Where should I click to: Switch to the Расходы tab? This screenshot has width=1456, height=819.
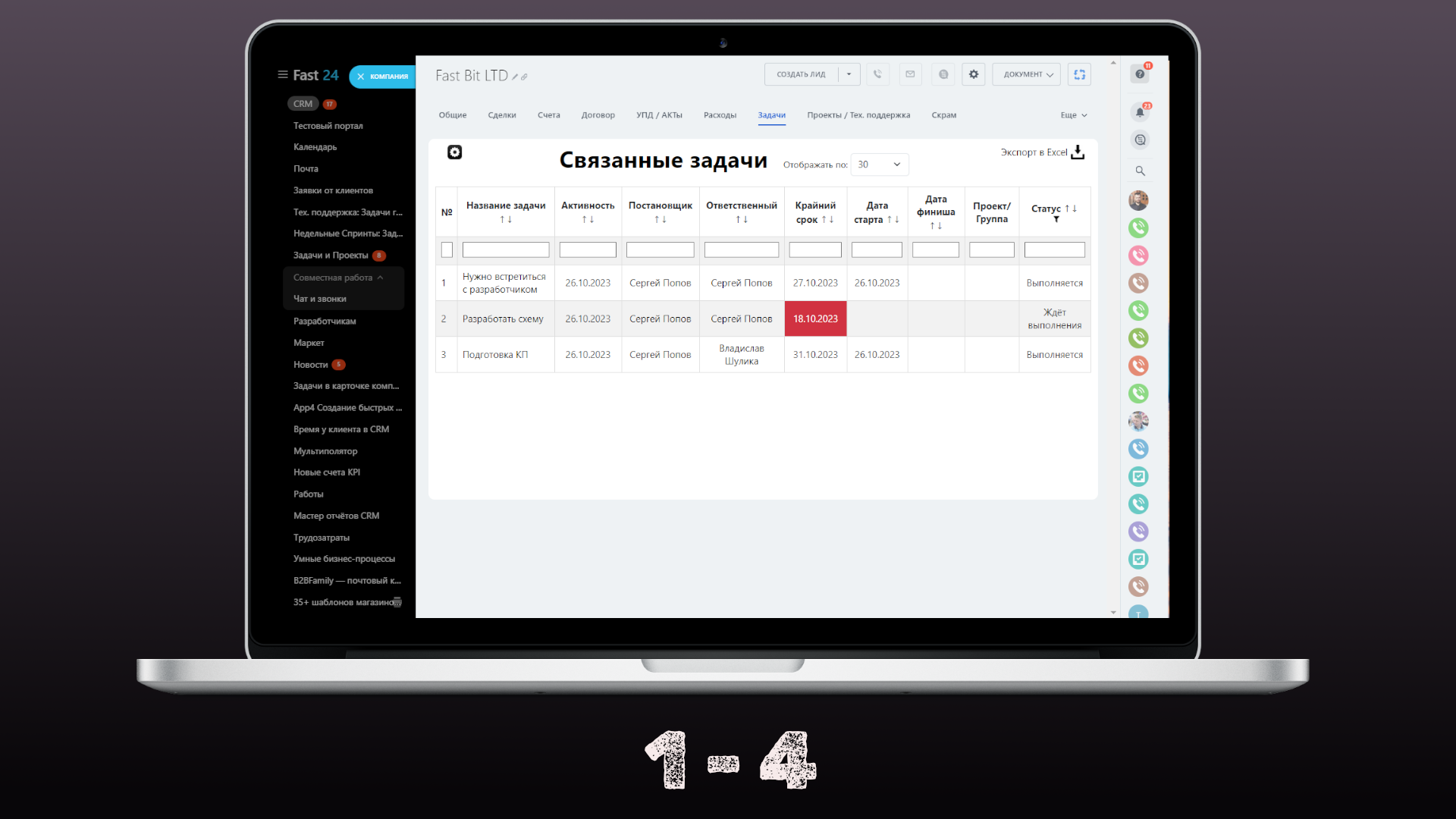720,115
